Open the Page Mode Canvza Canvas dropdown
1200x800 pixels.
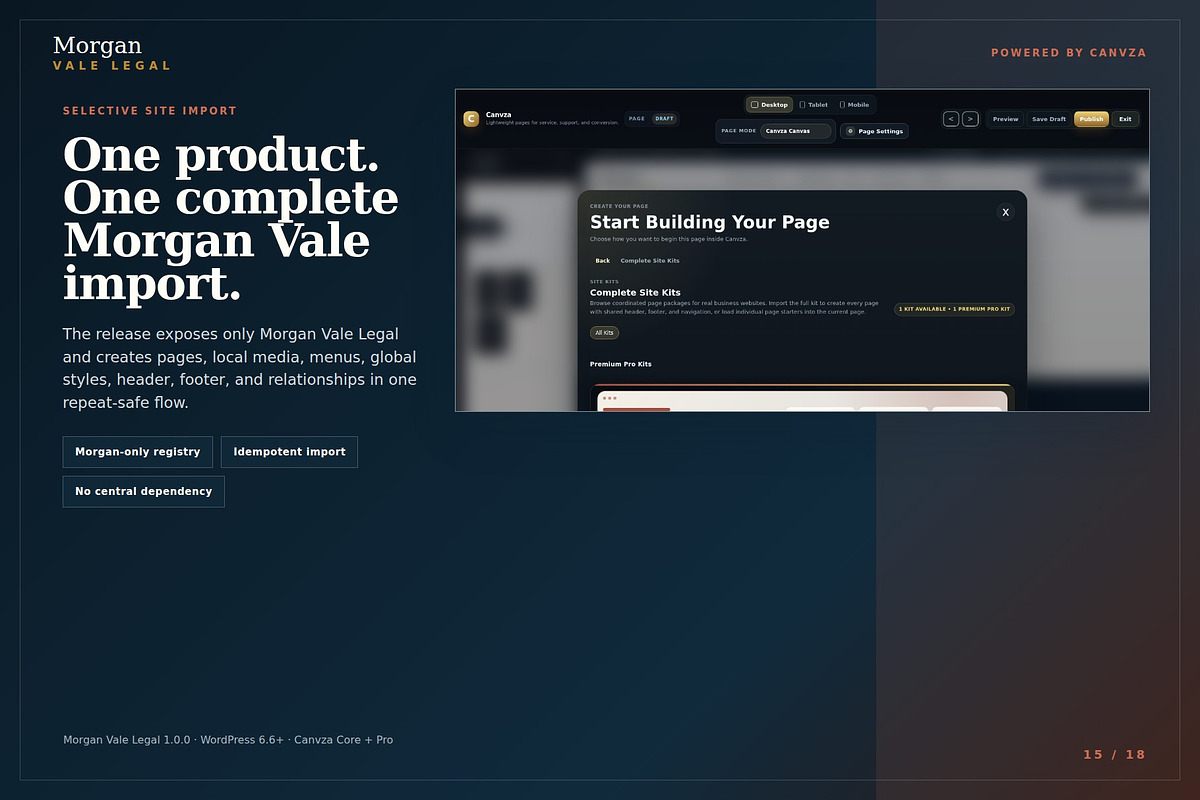[x=796, y=131]
